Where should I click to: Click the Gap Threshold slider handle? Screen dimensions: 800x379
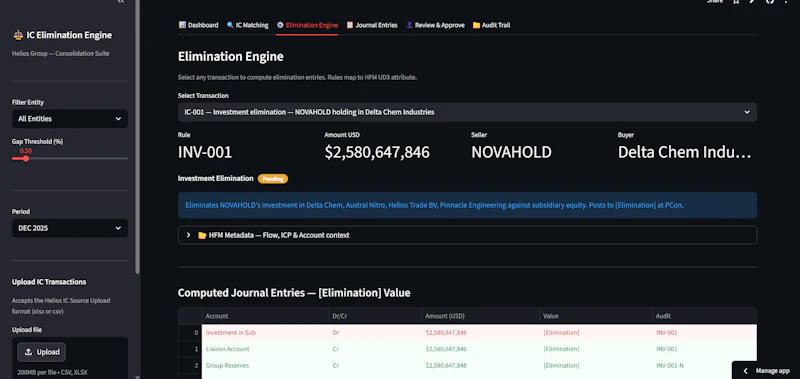(x=26, y=159)
